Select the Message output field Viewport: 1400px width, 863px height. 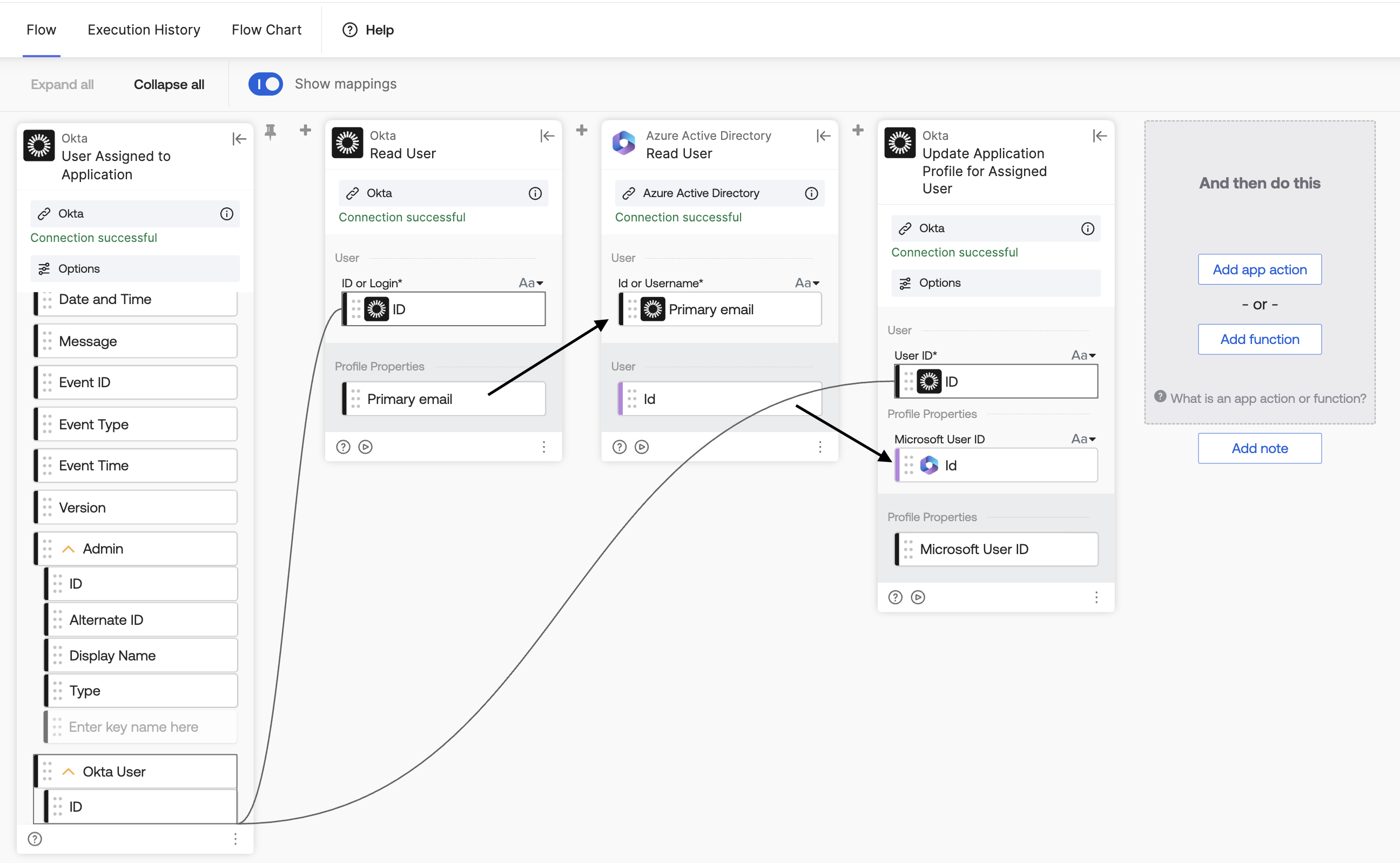[135, 341]
